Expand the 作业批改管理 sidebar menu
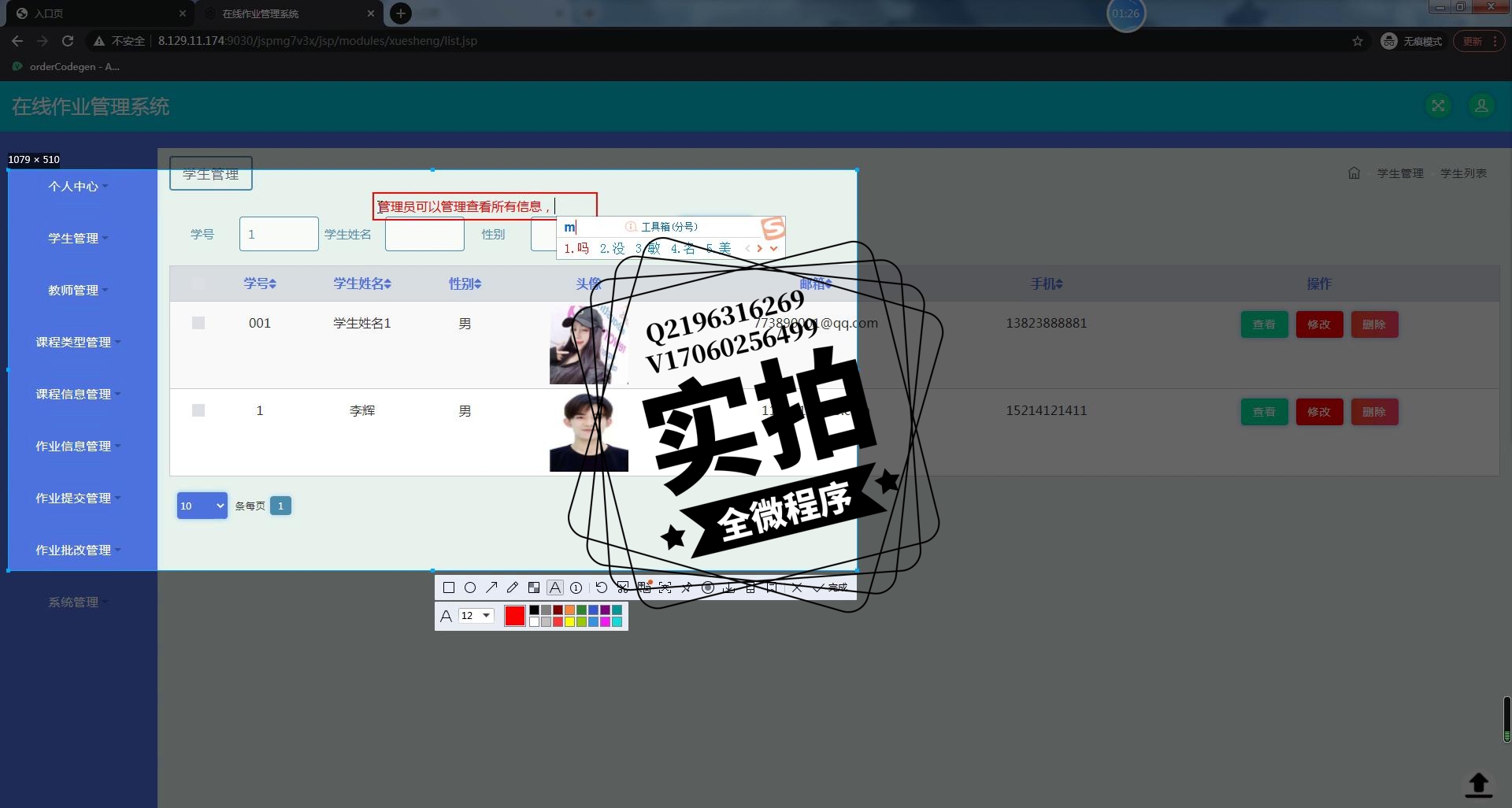Viewport: 1512px width, 808px height. 78,550
